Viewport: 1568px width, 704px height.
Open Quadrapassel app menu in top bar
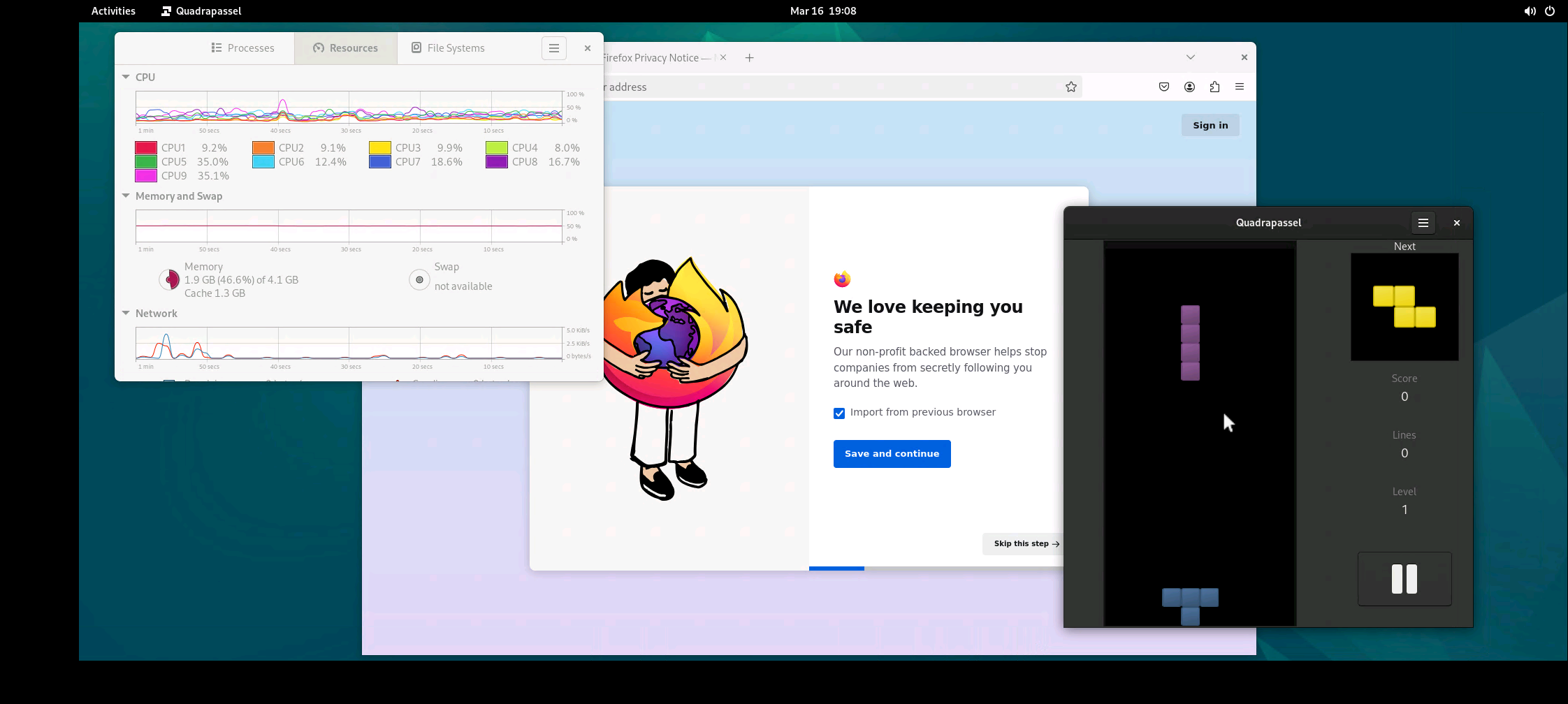[x=201, y=11]
